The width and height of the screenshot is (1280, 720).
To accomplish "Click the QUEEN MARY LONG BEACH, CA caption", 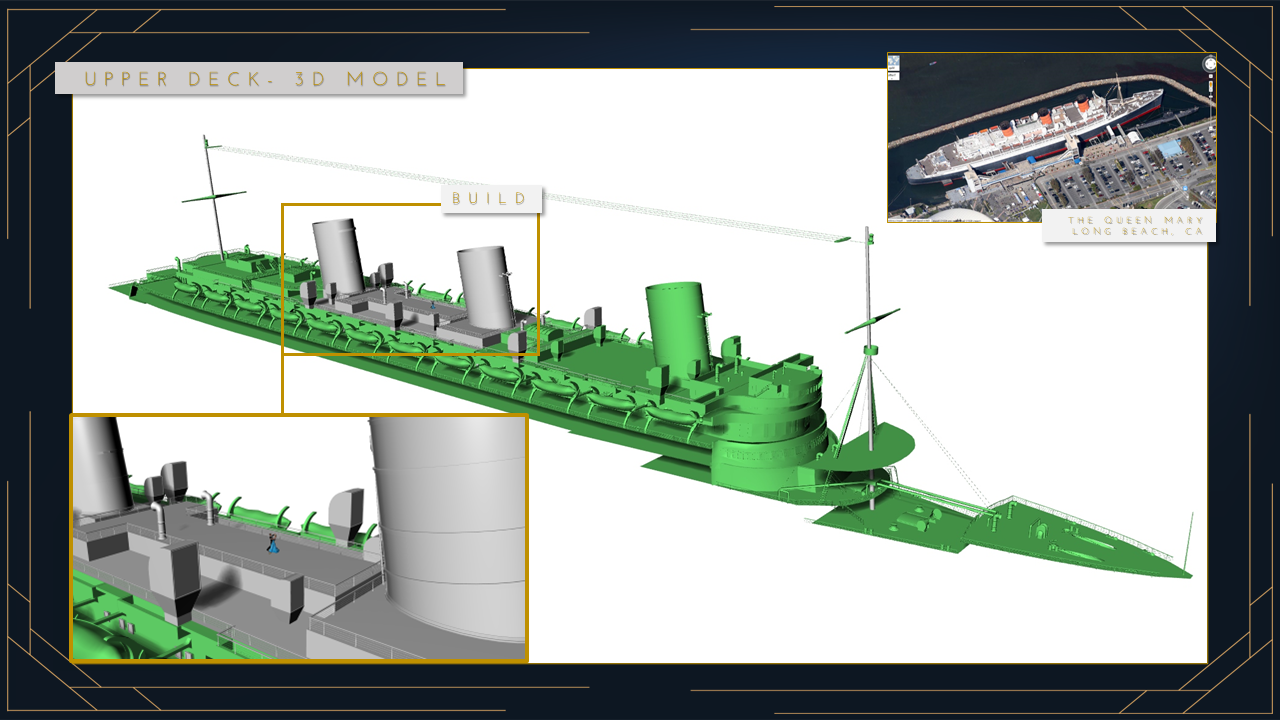I will [1128, 225].
